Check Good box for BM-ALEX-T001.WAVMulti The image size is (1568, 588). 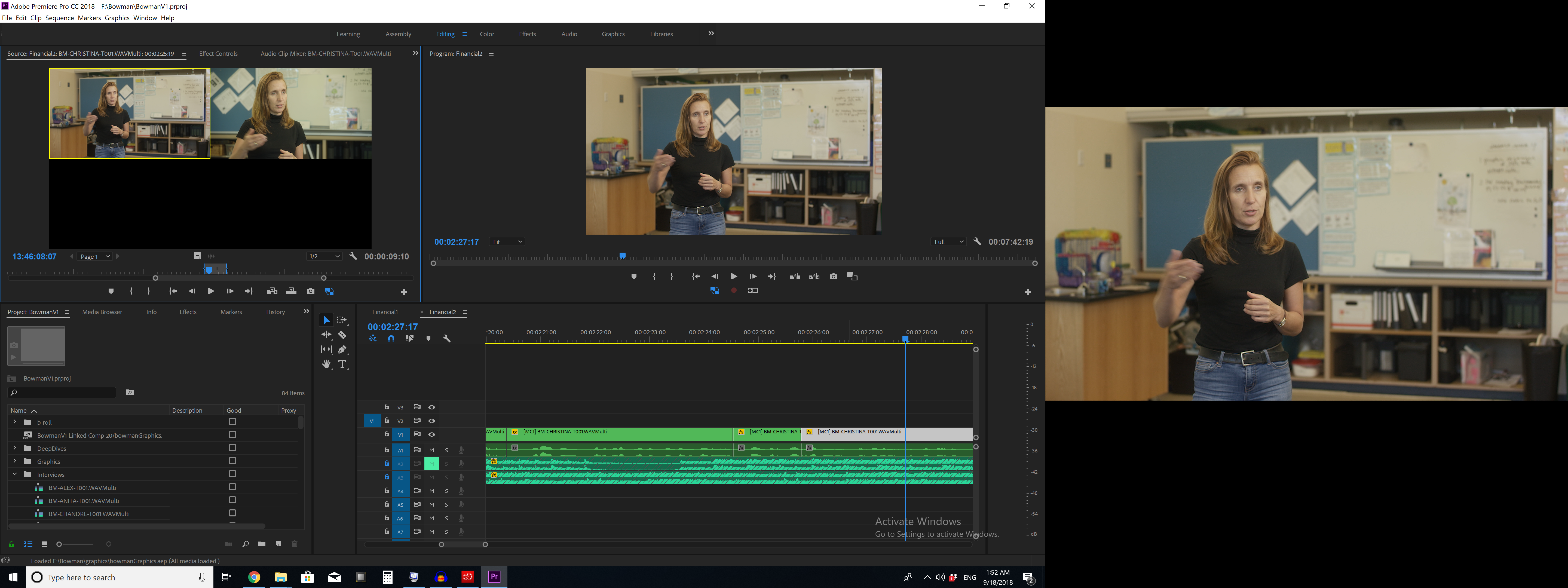tap(232, 487)
